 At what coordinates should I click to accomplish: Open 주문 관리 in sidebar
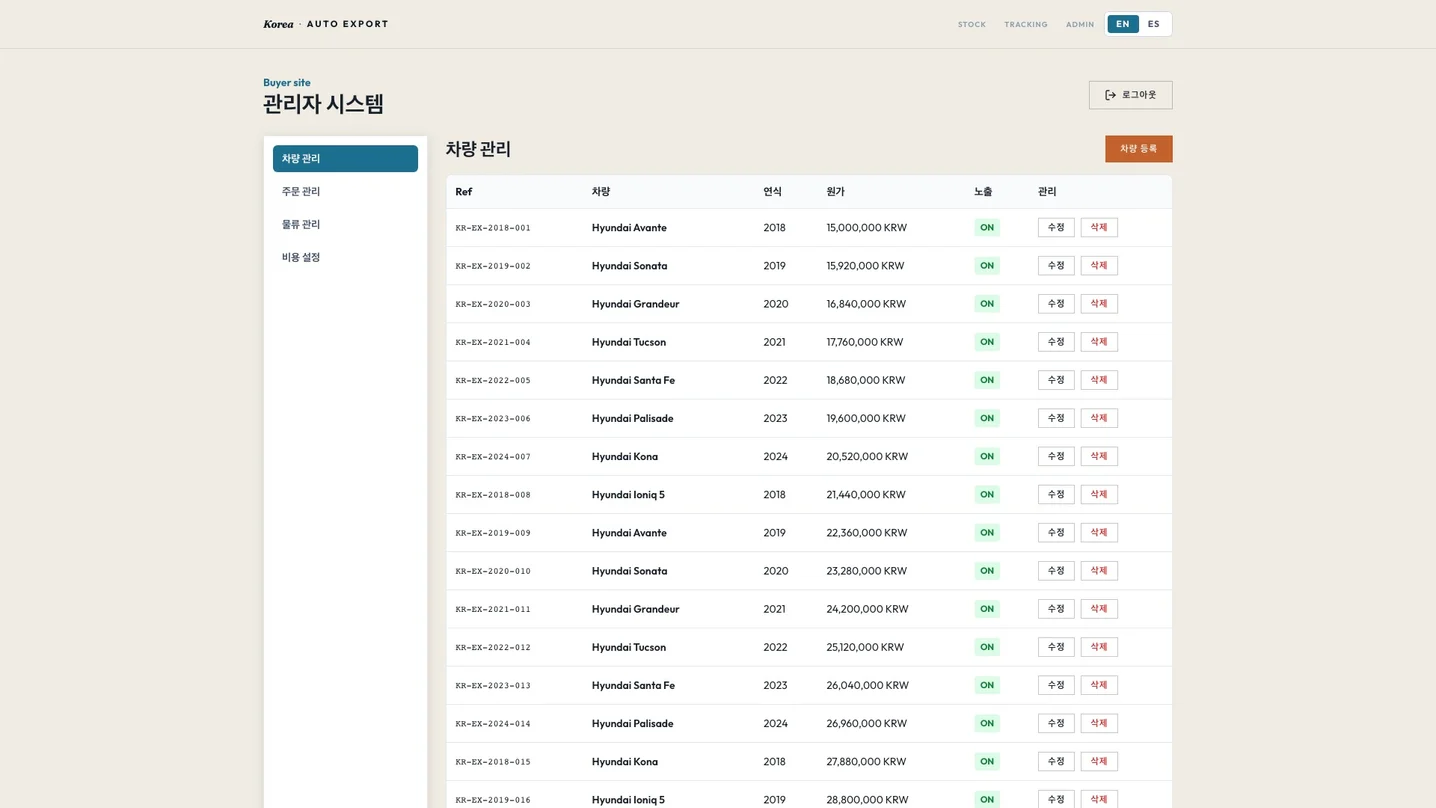click(x=345, y=191)
